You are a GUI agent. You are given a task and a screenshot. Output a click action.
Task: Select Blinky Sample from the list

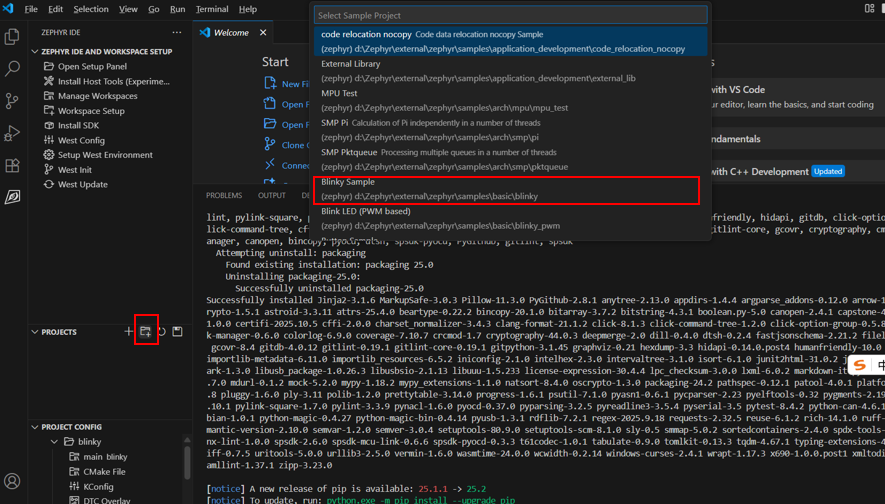(x=507, y=189)
